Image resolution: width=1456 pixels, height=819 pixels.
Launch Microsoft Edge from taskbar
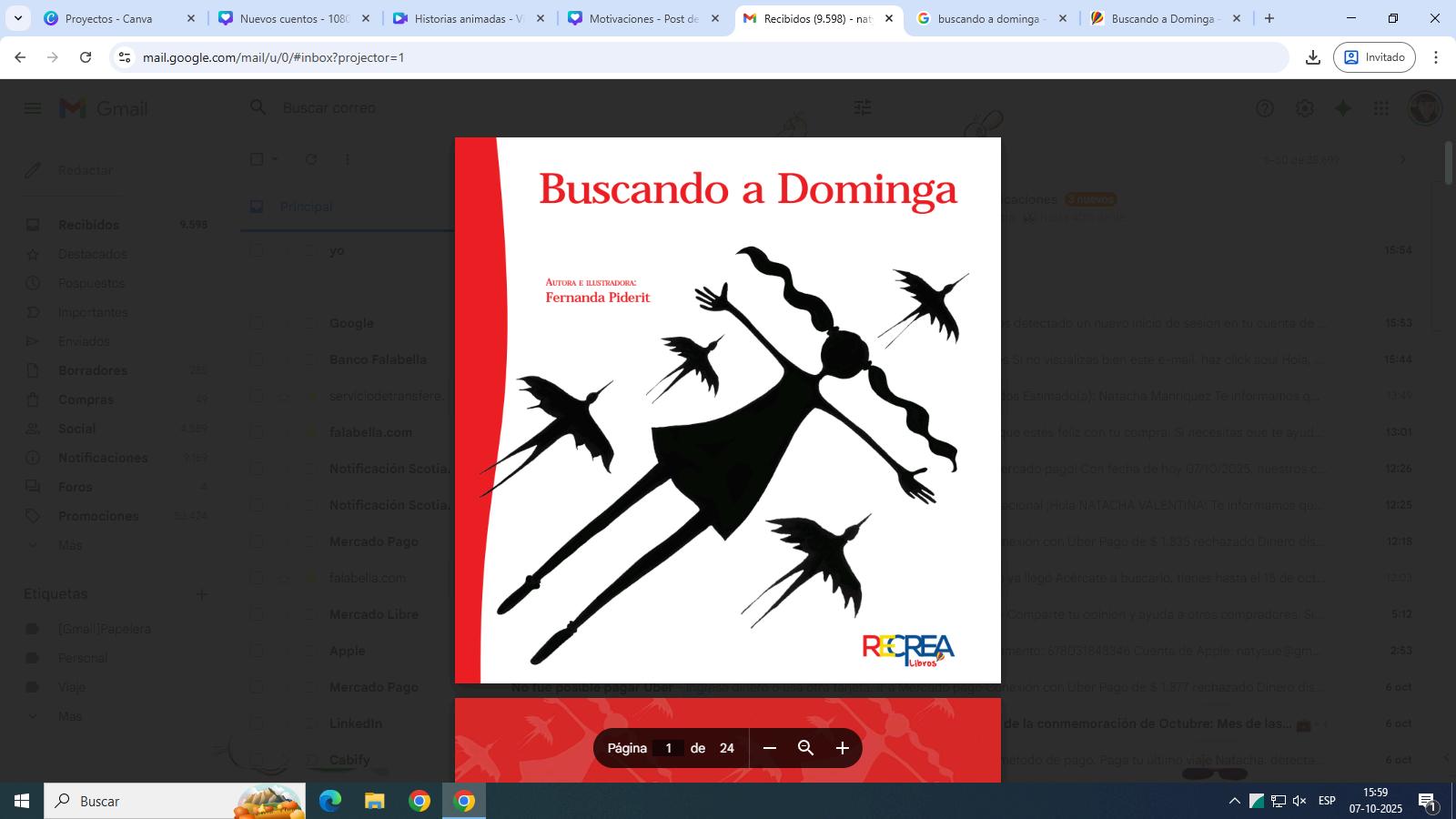point(329,801)
